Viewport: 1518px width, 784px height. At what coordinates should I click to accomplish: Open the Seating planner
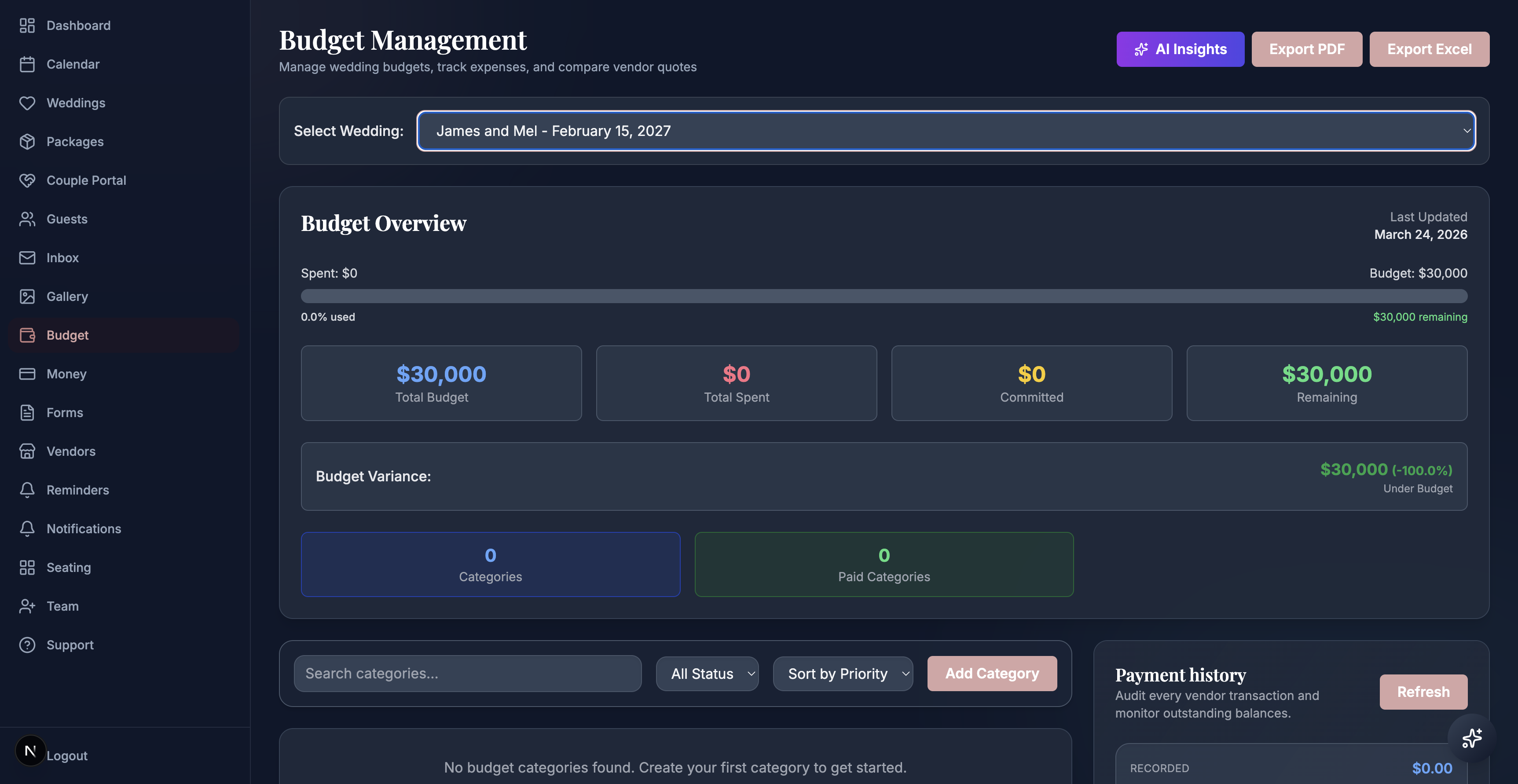[69, 567]
